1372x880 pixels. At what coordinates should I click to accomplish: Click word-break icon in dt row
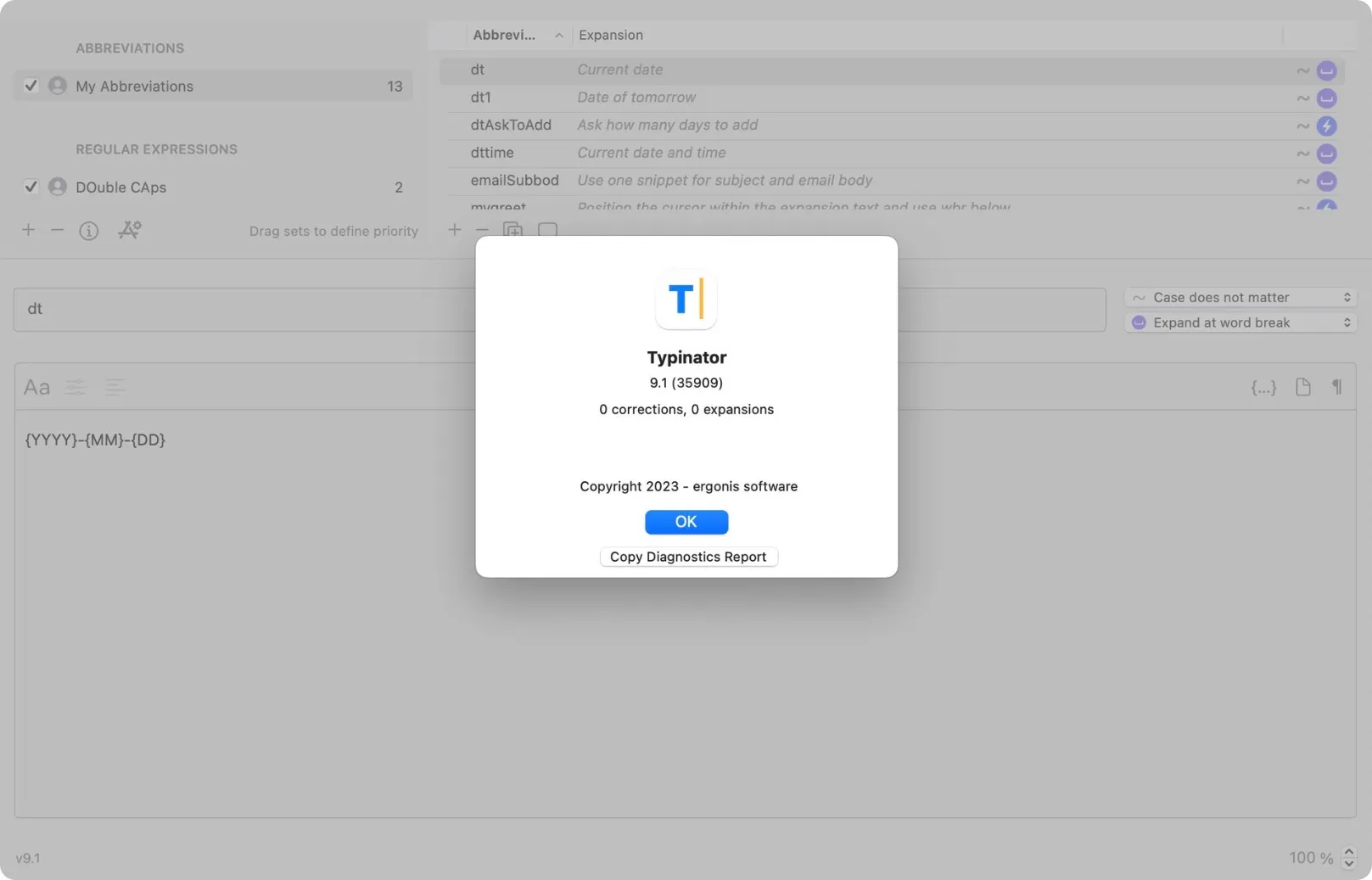pos(1327,70)
